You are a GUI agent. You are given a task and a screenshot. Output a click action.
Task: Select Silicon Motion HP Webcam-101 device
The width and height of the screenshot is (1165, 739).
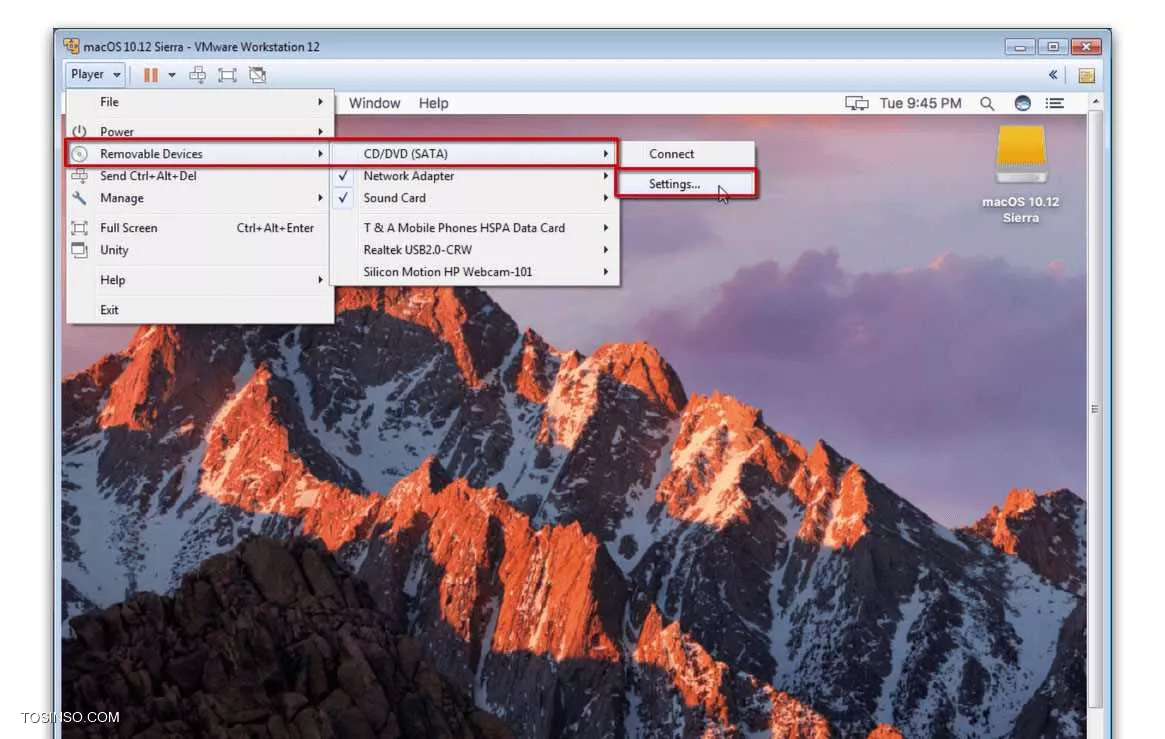click(475, 272)
